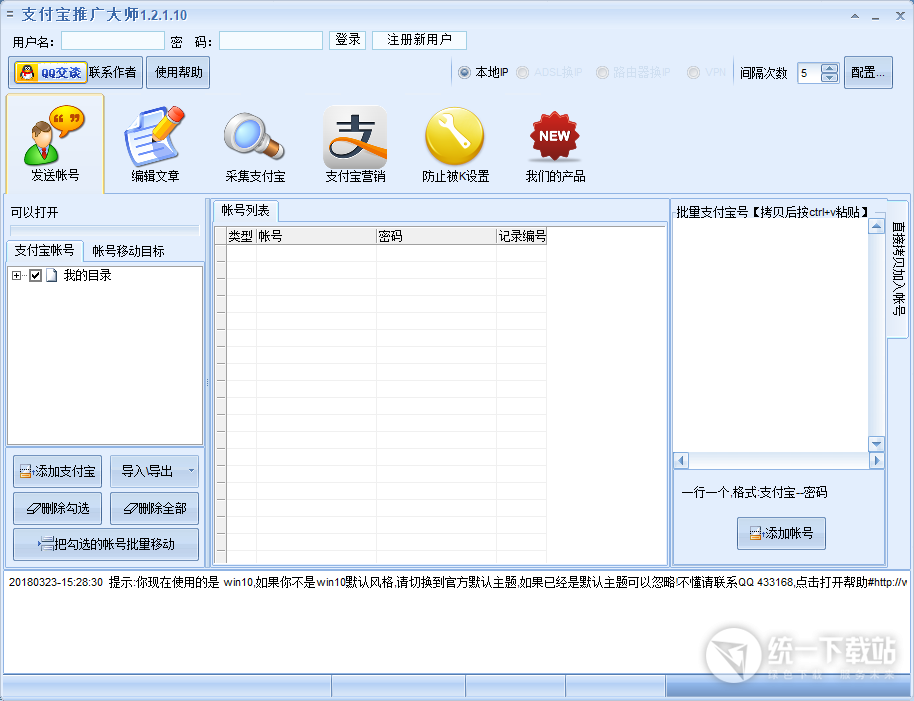Increase the 间隔次数 spinner value
The width and height of the screenshot is (914, 701).
tap(830, 68)
